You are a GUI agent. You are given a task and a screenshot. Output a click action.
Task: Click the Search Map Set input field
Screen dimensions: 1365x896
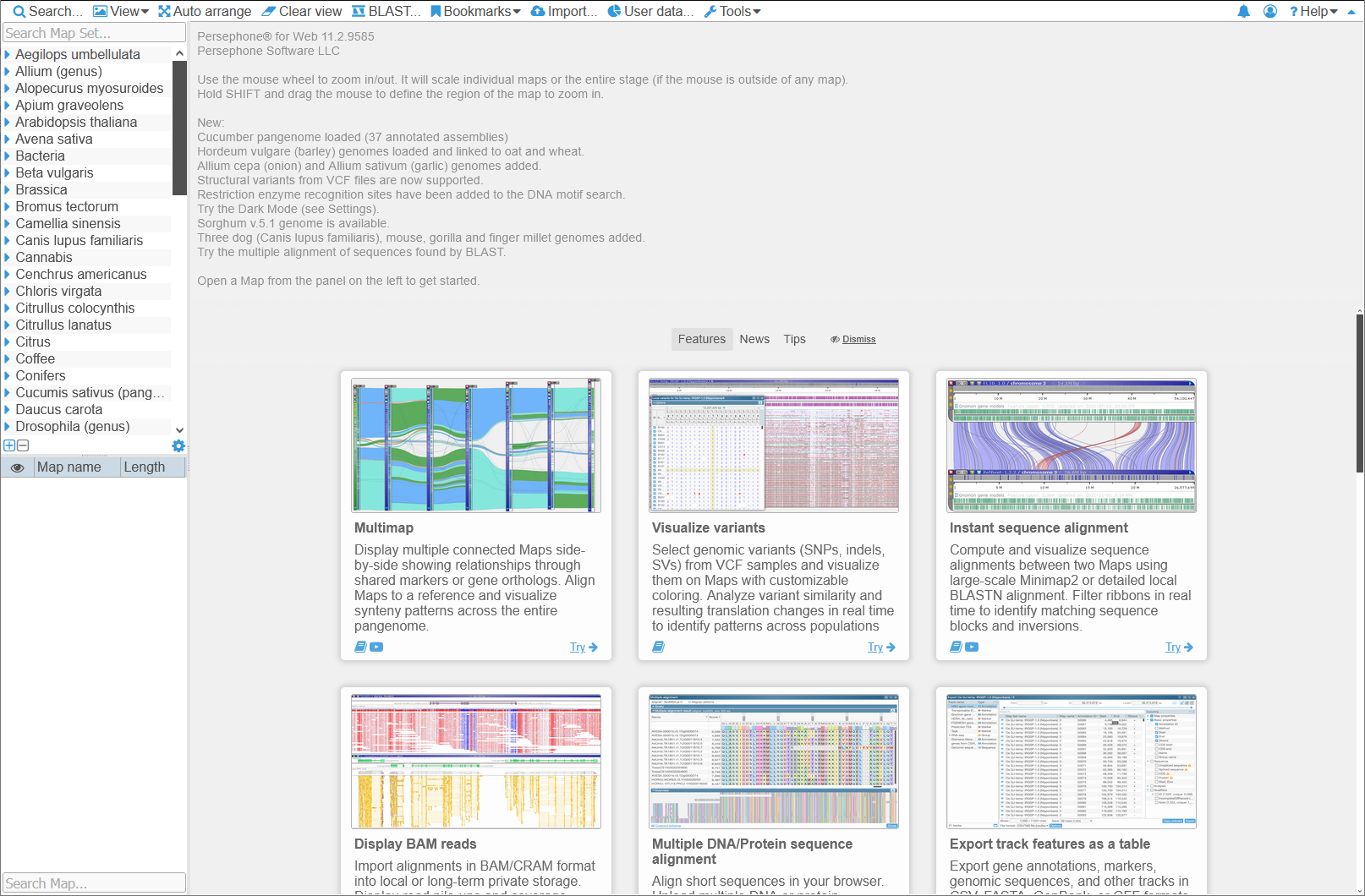[93, 33]
